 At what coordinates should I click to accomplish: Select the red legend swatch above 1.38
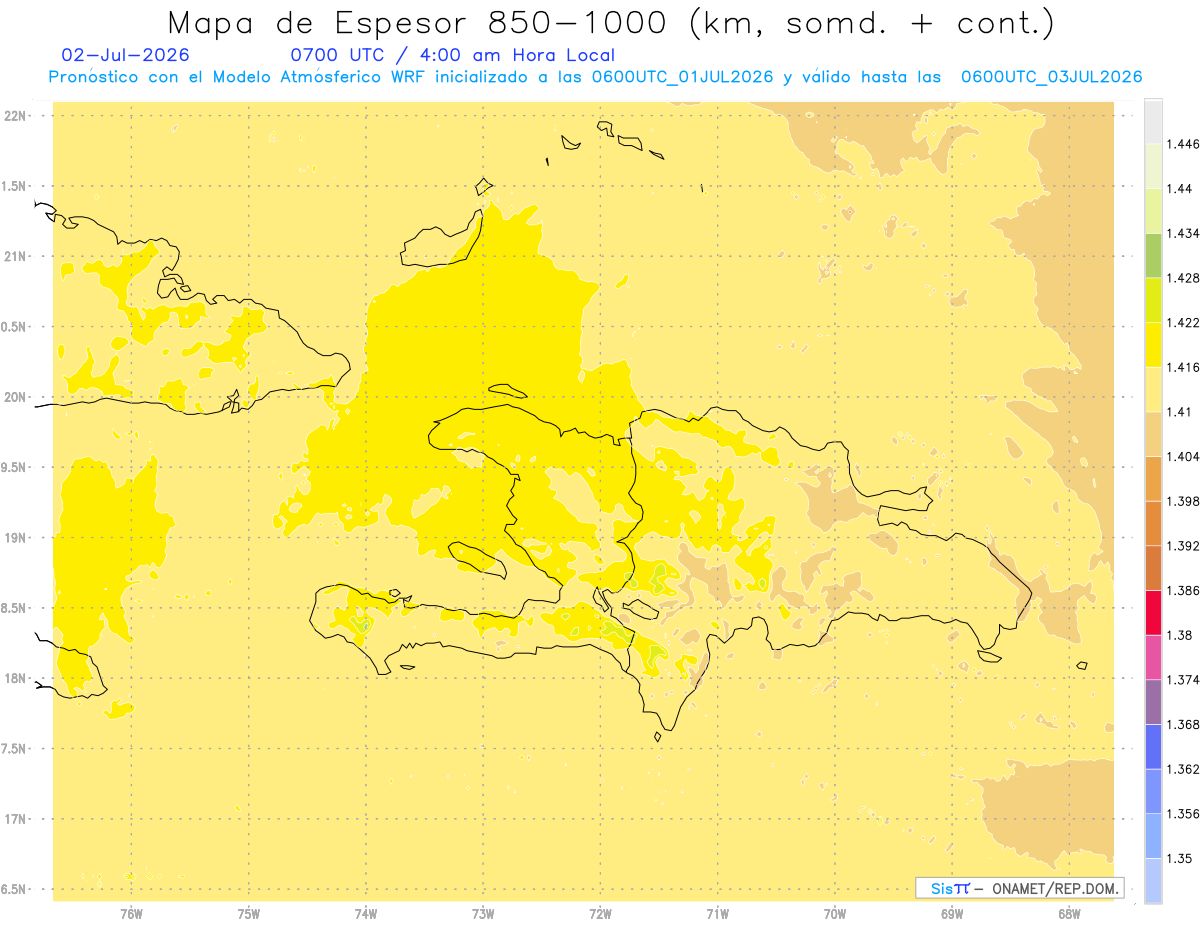click(x=1153, y=612)
